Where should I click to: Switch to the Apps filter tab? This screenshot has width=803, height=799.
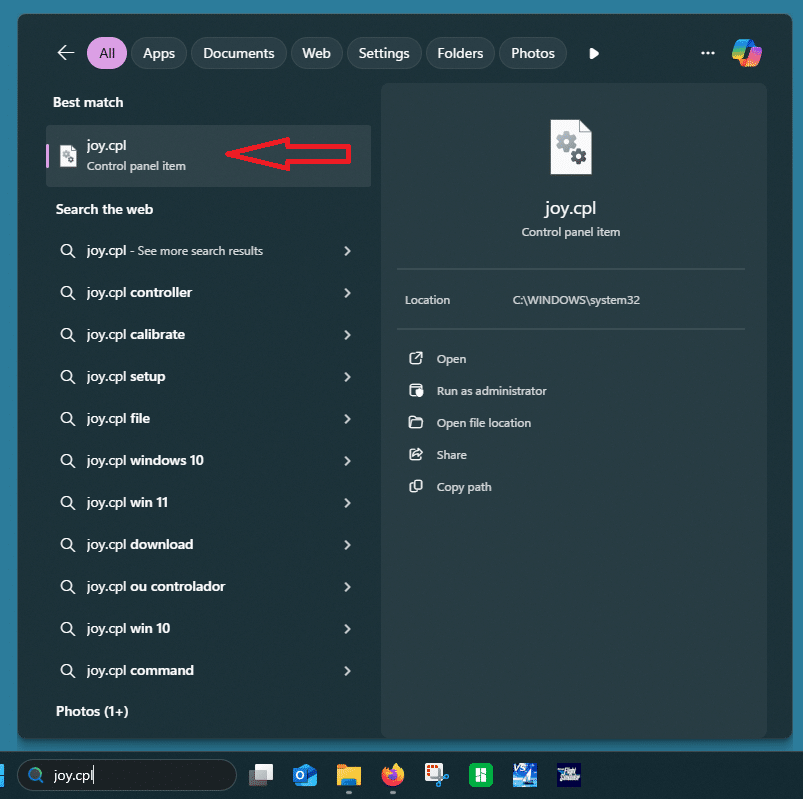[x=159, y=53]
